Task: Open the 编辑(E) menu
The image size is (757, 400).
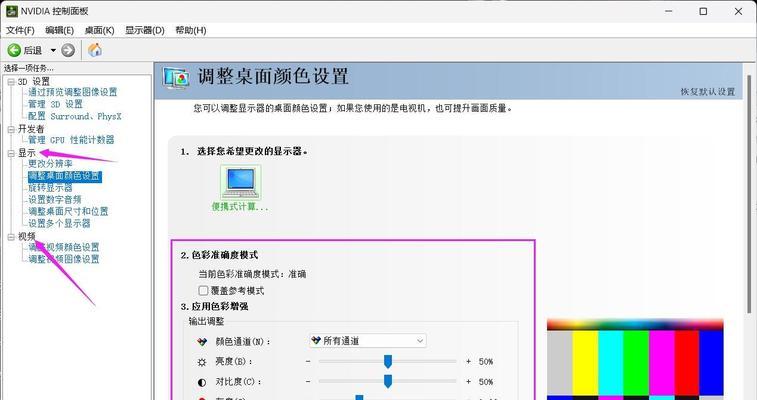Action: (59, 30)
